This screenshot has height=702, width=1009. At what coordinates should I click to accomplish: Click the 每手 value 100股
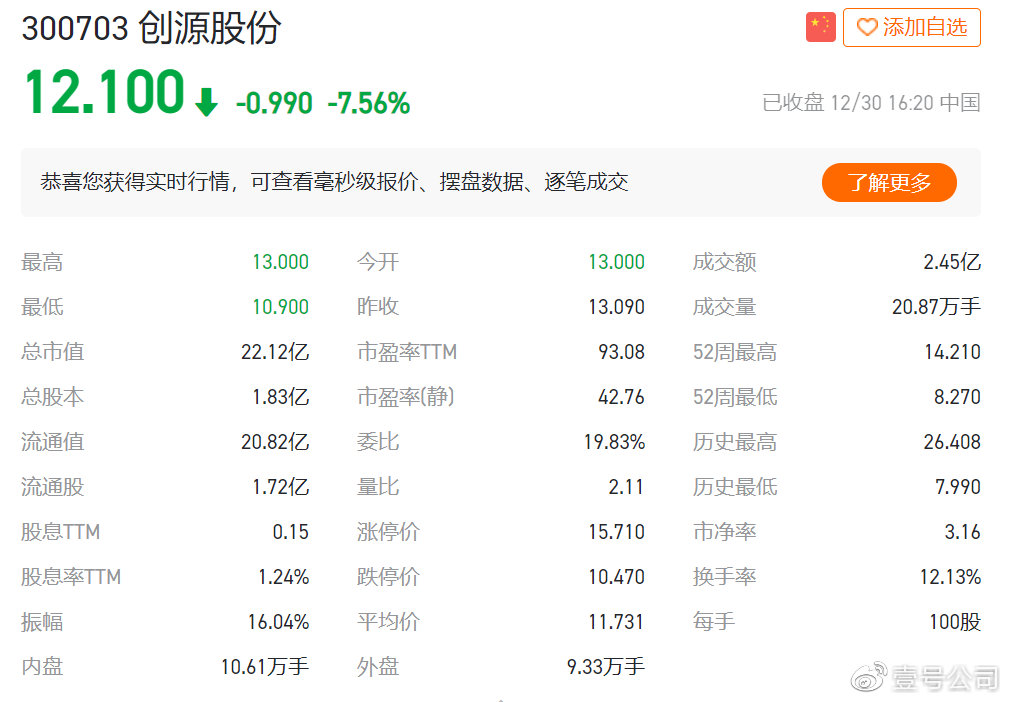[x=955, y=622]
